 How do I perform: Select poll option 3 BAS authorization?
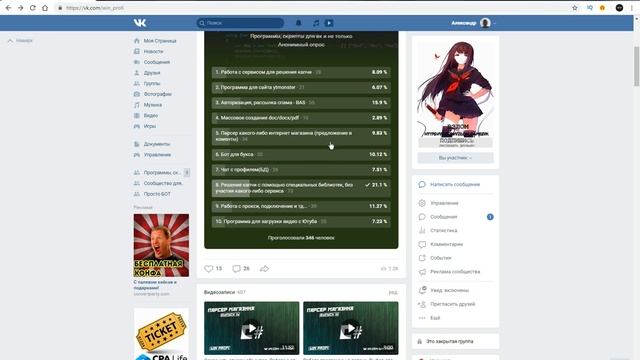301,102
